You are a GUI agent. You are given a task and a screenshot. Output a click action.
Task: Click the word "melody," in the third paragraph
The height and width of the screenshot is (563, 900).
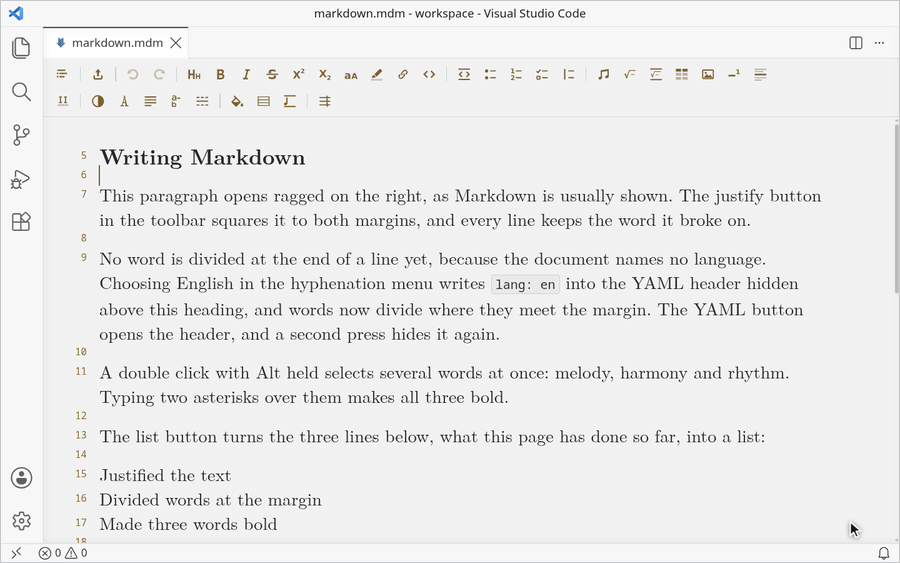tap(584, 374)
